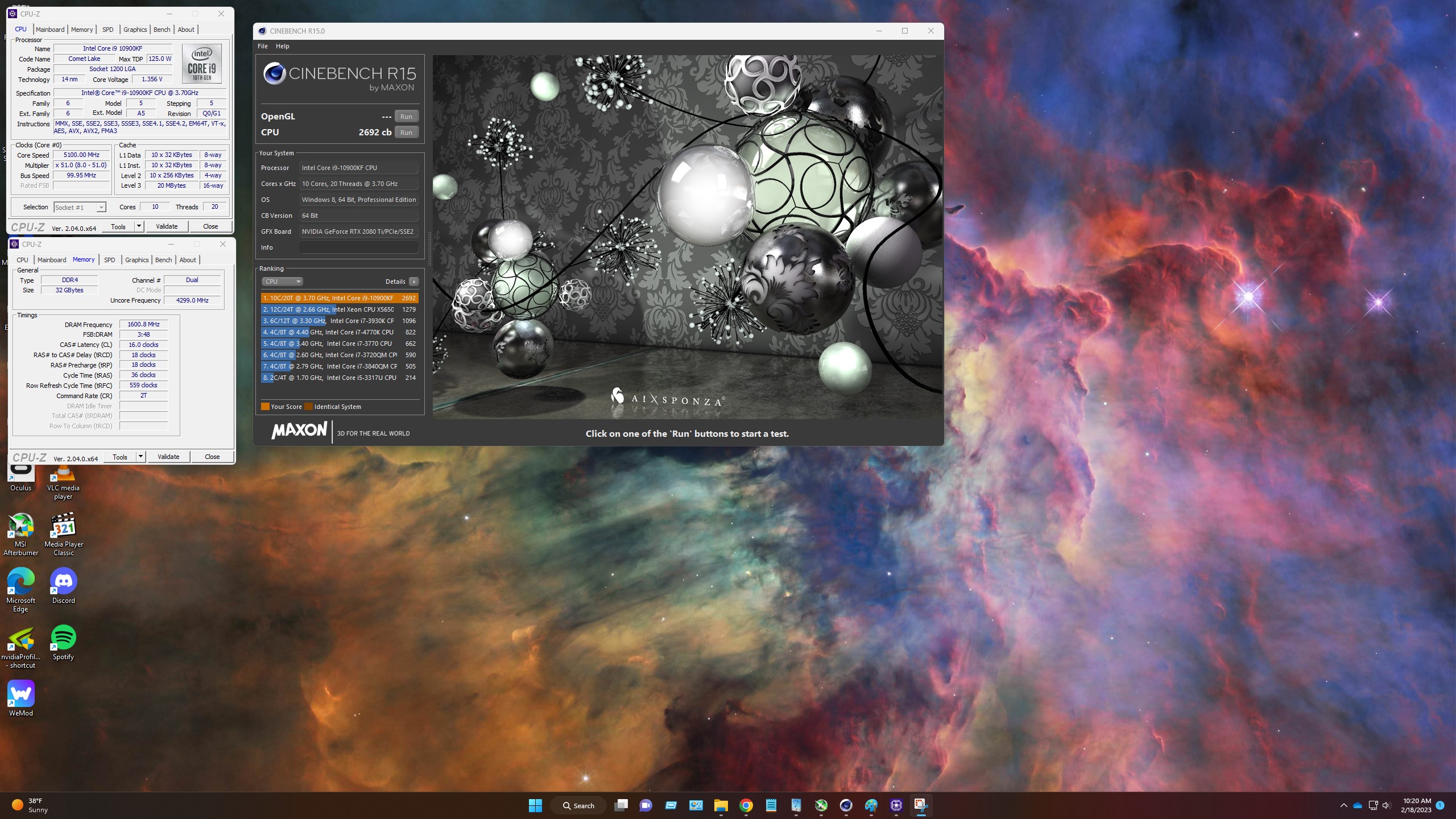Click Tools button in top CPU-Z window

118,226
